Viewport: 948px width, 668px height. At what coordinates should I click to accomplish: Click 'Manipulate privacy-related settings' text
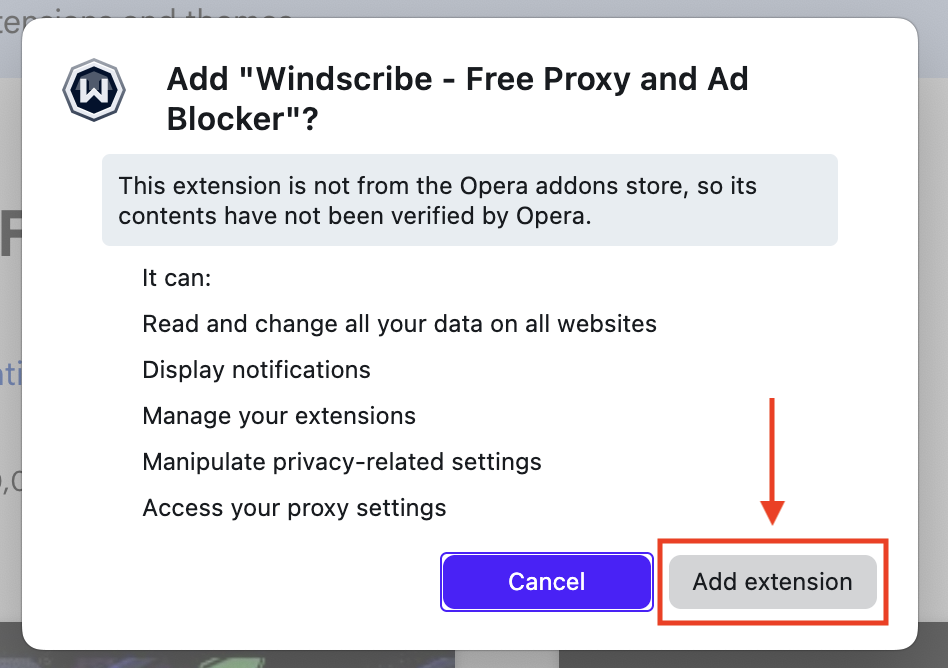342,461
